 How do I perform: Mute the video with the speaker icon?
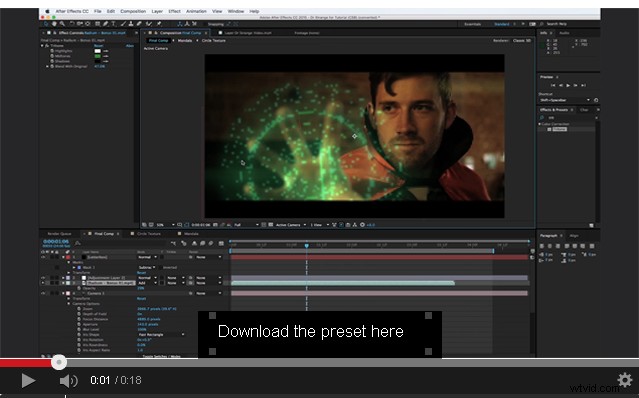click(x=68, y=380)
